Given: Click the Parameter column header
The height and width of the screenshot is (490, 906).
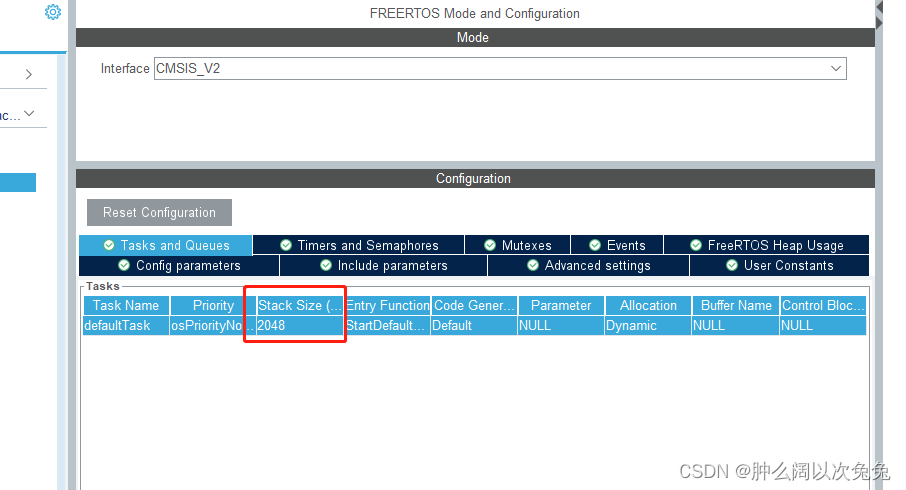Looking at the screenshot, I should (x=561, y=305).
